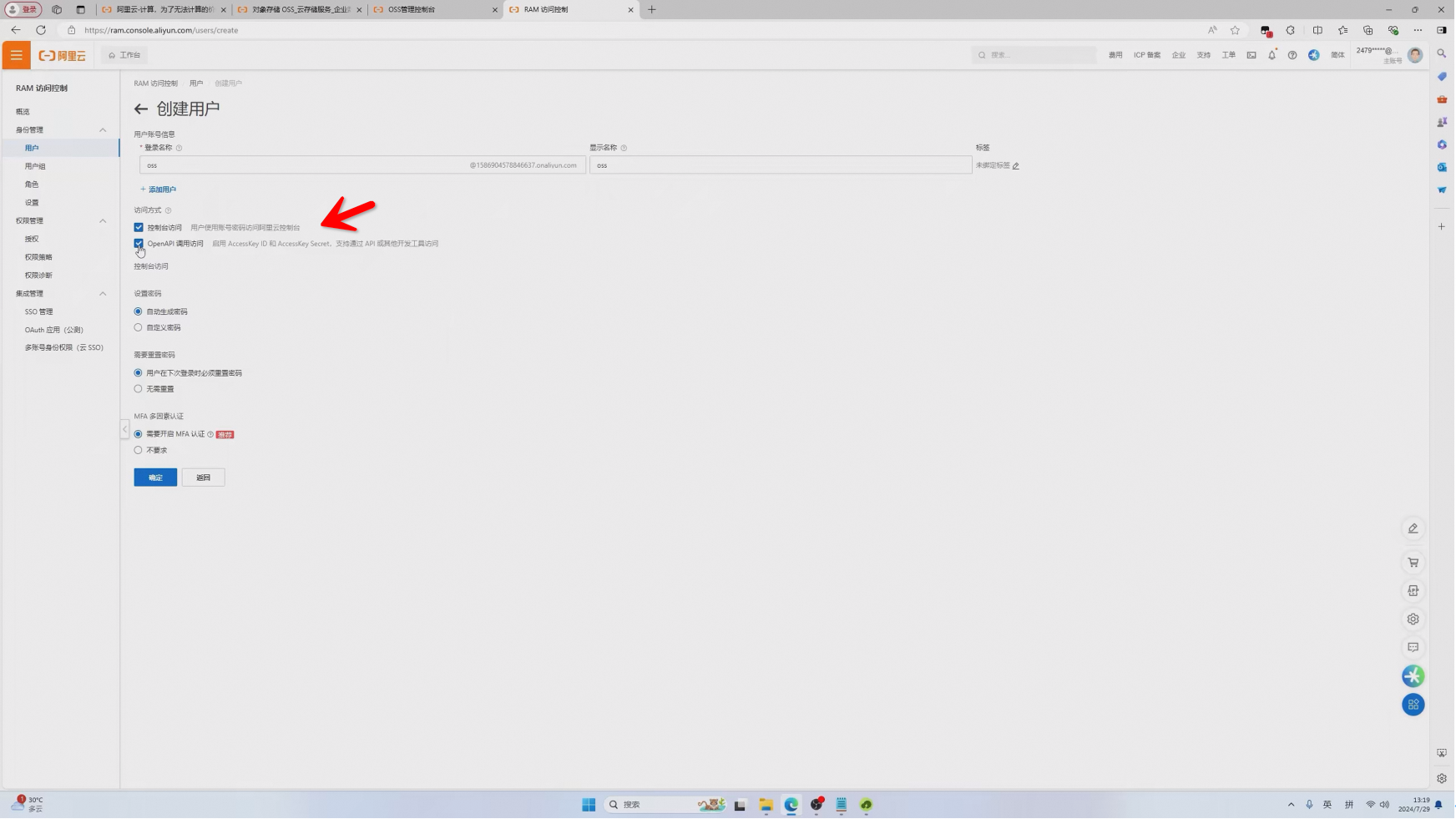
Task: Switch to the 阿里云-计算 browser tab
Action: pyautogui.click(x=164, y=9)
